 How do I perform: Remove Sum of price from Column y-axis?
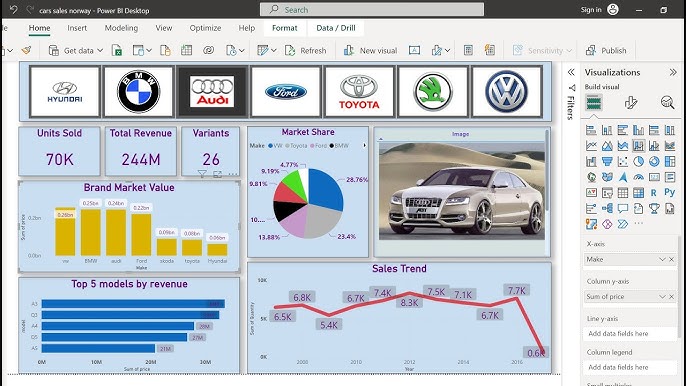coord(672,297)
